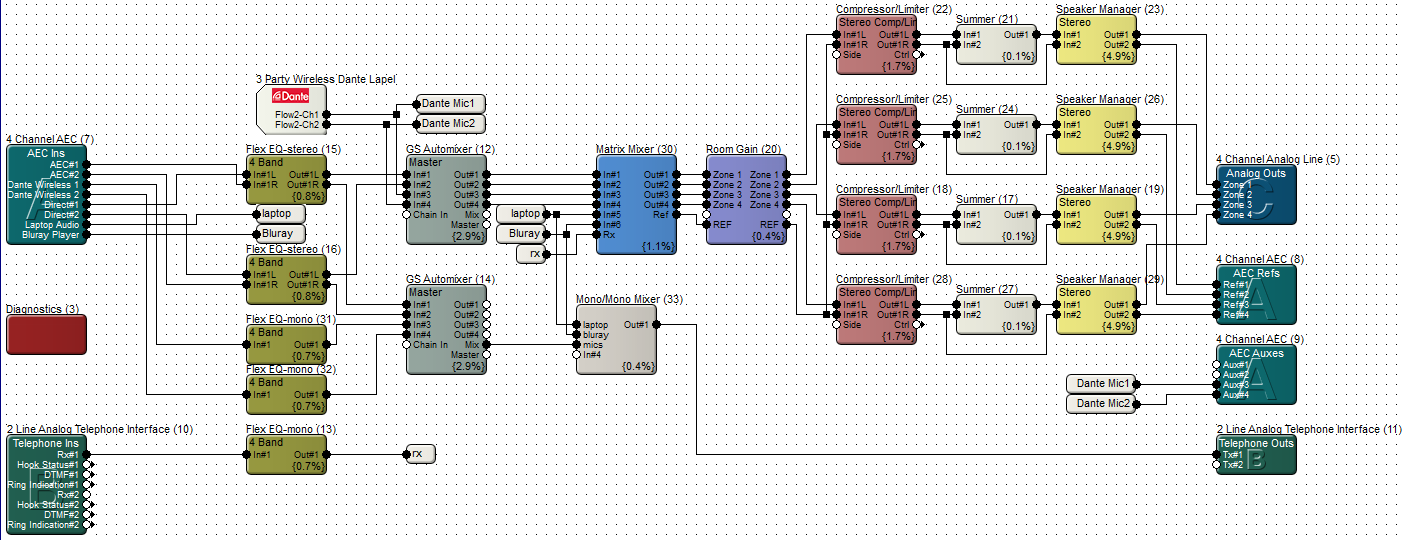The height and width of the screenshot is (540, 1405).
Task: Click the Dante Mic2 tag beside the Dante block
Action: point(451,123)
